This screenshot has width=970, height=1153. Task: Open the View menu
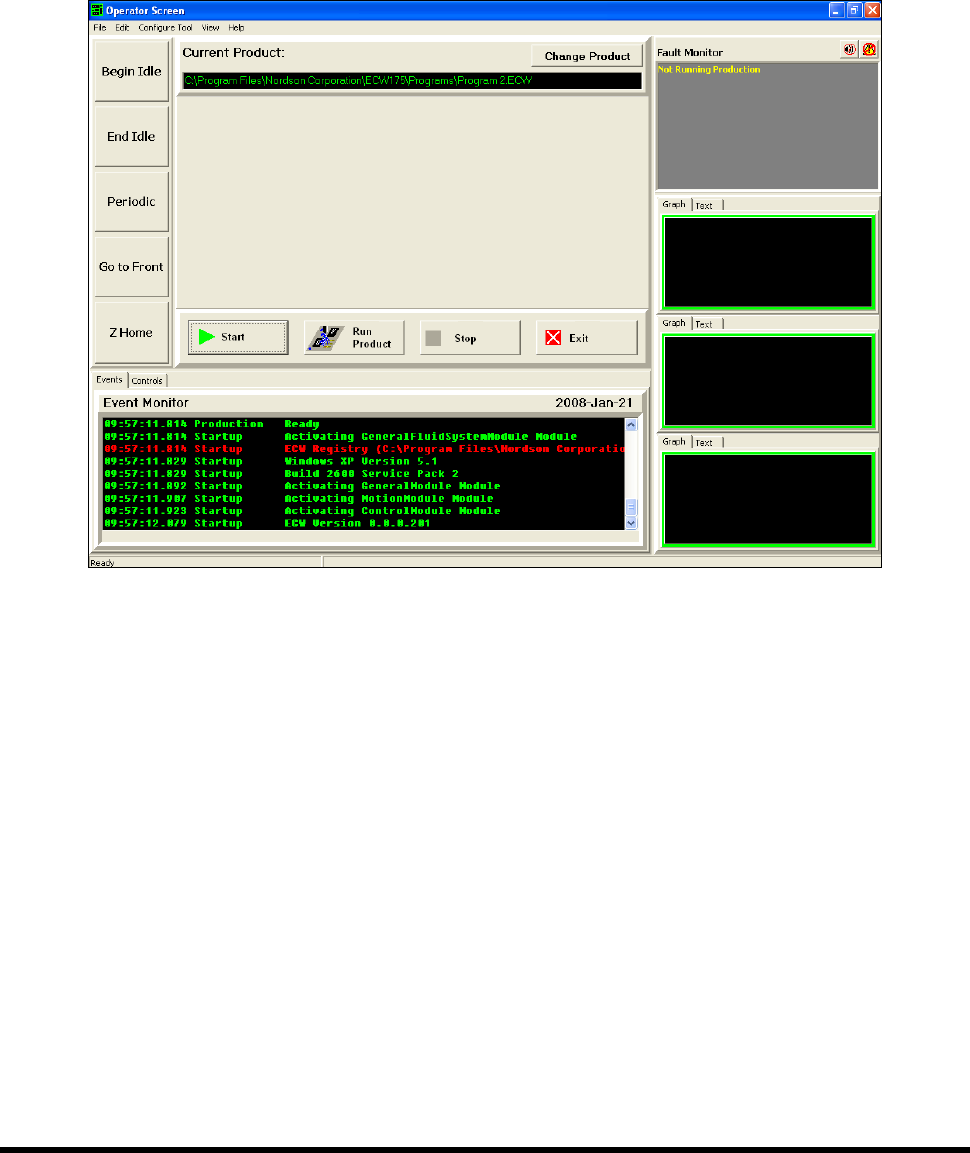click(x=210, y=28)
